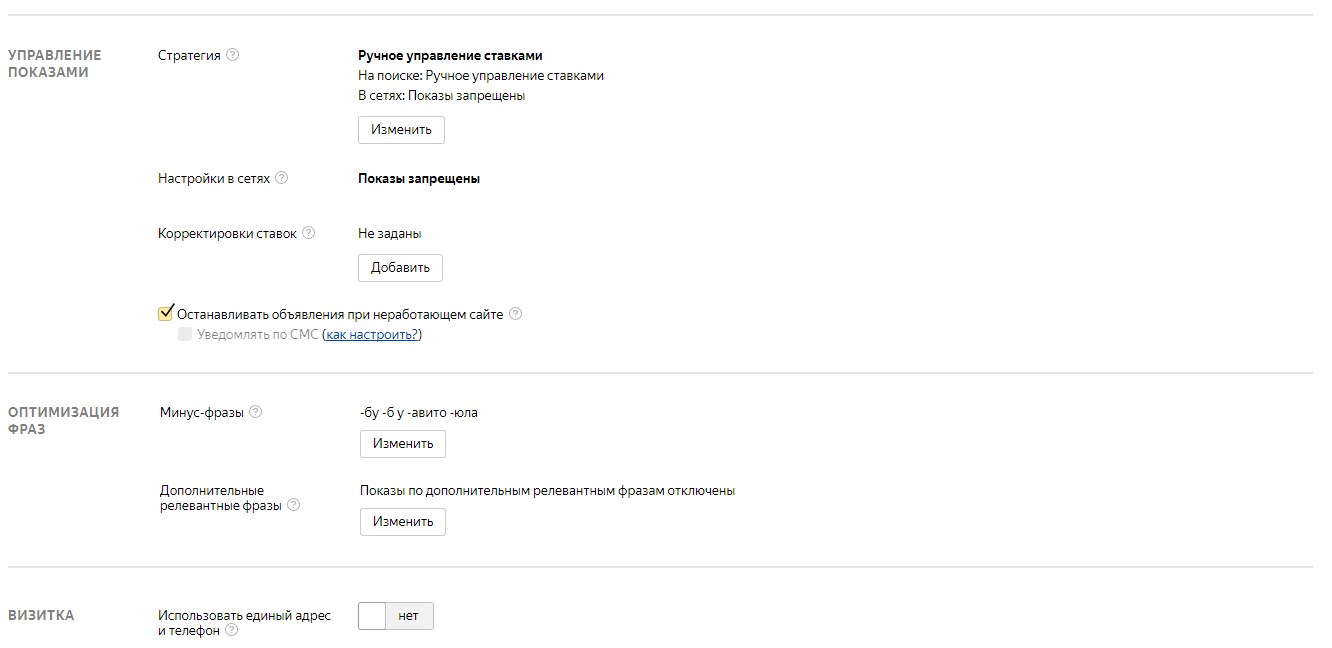Click the нет label on the switch
Screen dimensions: 1332x648
pyautogui.click(x=408, y=616)
